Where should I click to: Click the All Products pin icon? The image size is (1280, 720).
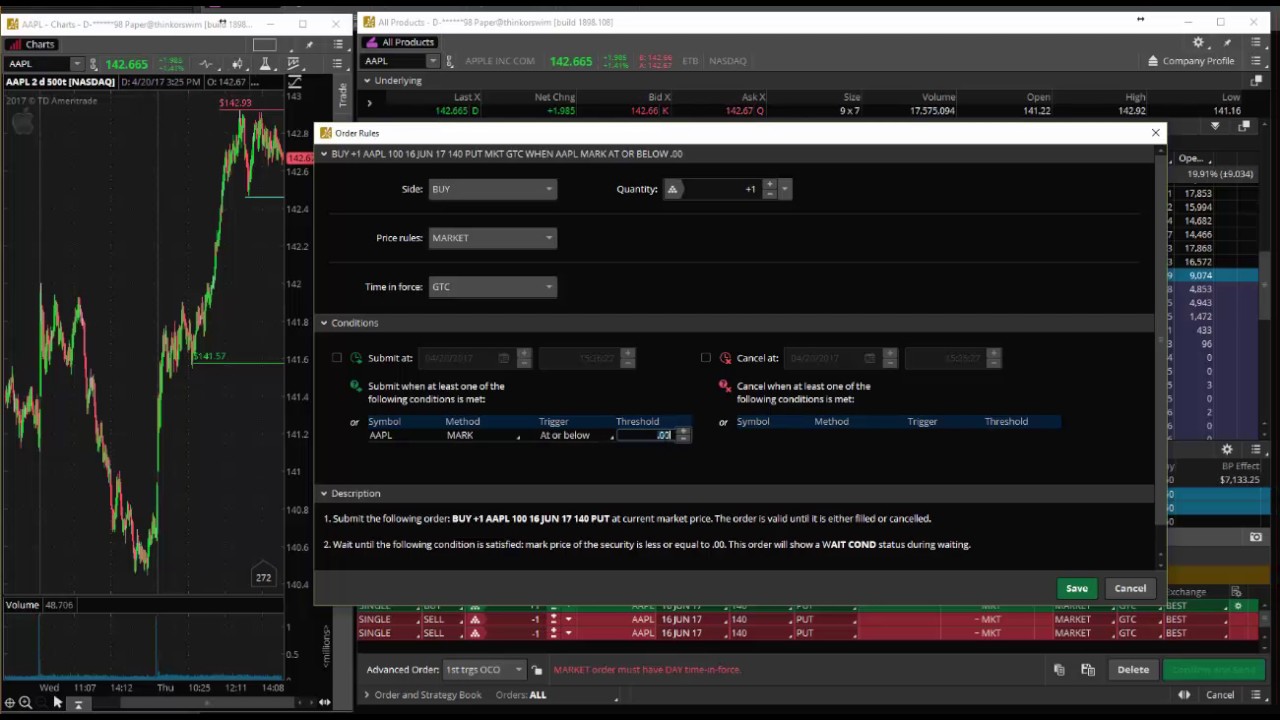[1228, 43]
